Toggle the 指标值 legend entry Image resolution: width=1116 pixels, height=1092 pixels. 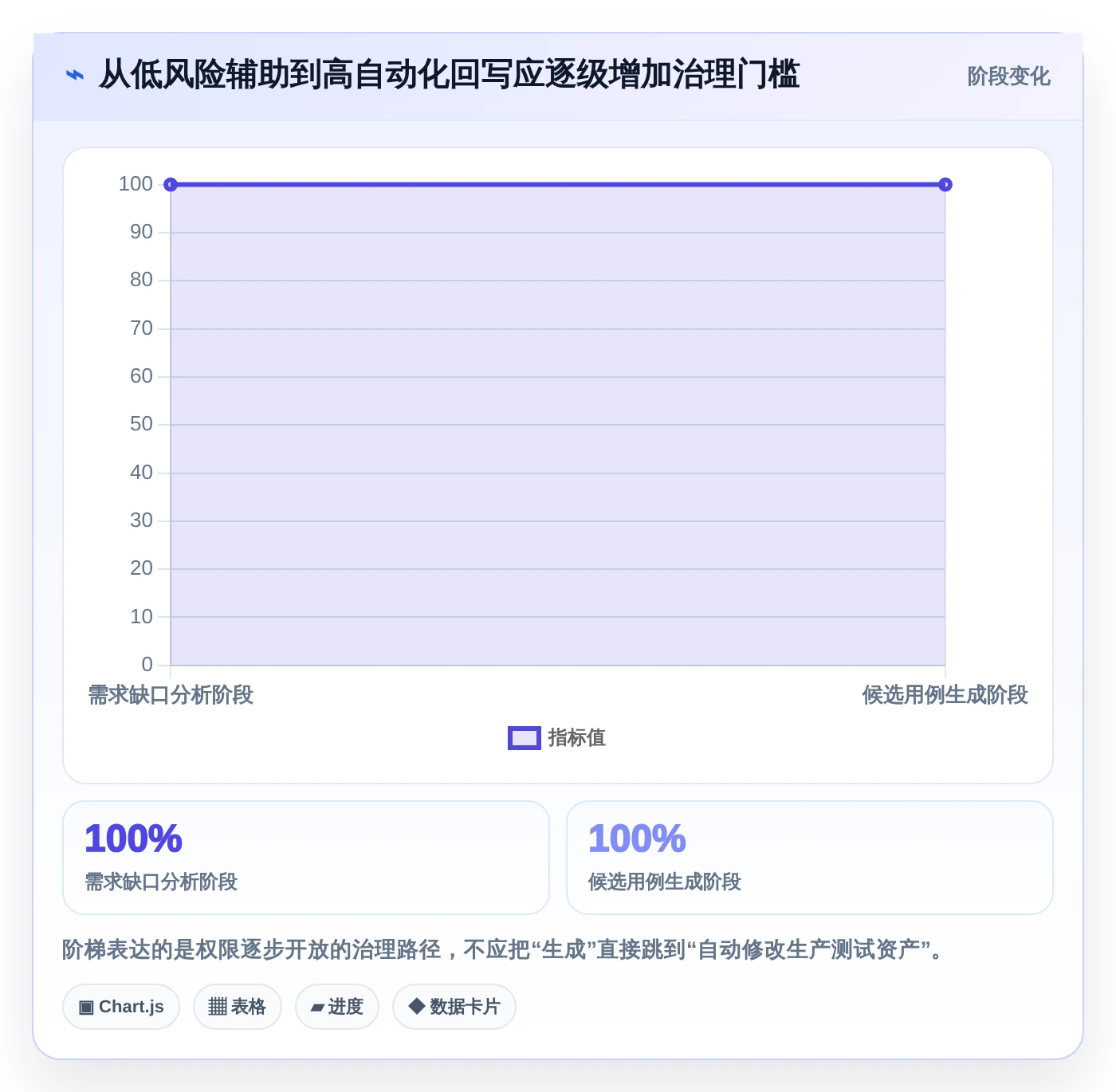coord(557,738)
